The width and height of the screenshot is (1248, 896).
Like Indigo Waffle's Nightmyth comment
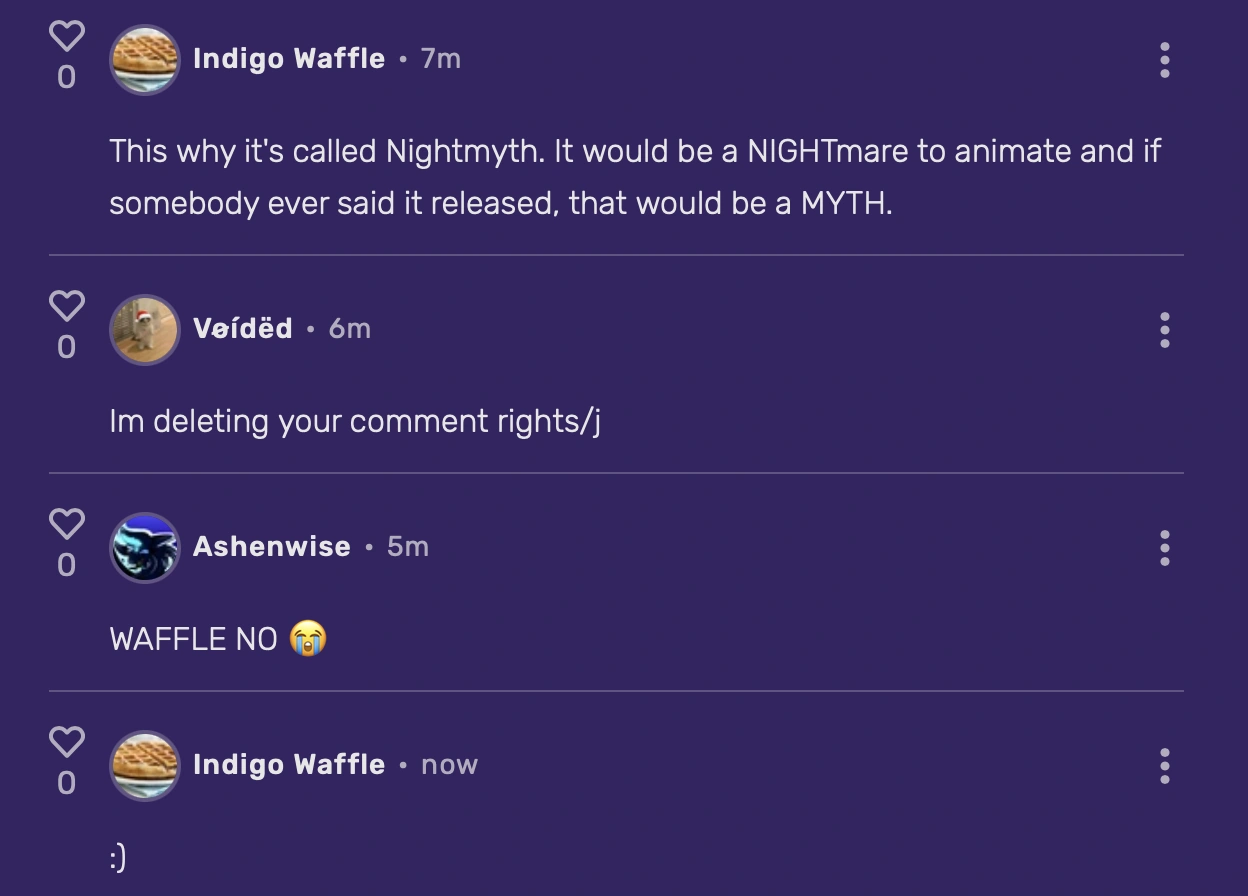click(67, 37)
